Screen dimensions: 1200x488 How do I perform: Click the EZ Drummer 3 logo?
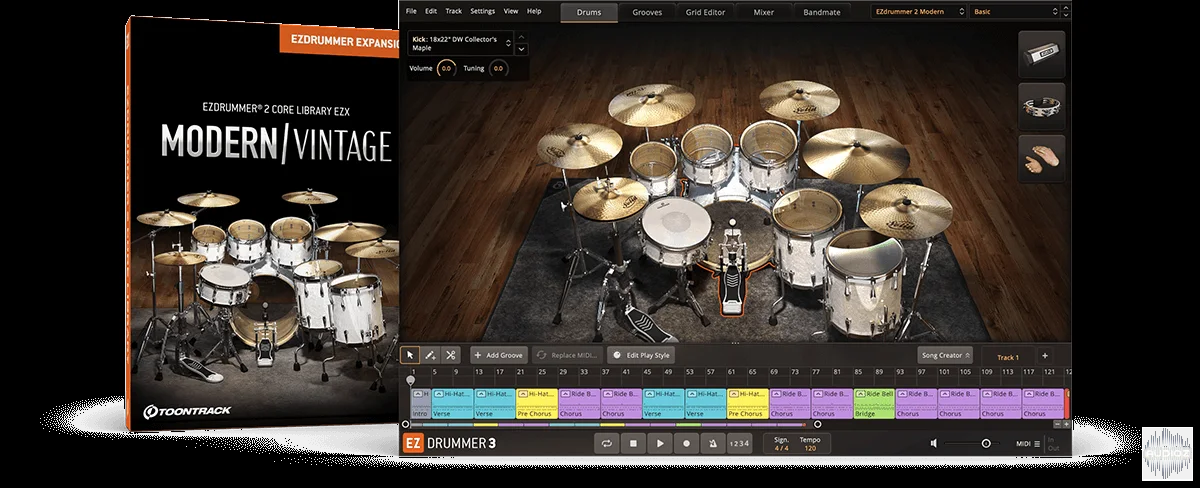click(449, 443)
